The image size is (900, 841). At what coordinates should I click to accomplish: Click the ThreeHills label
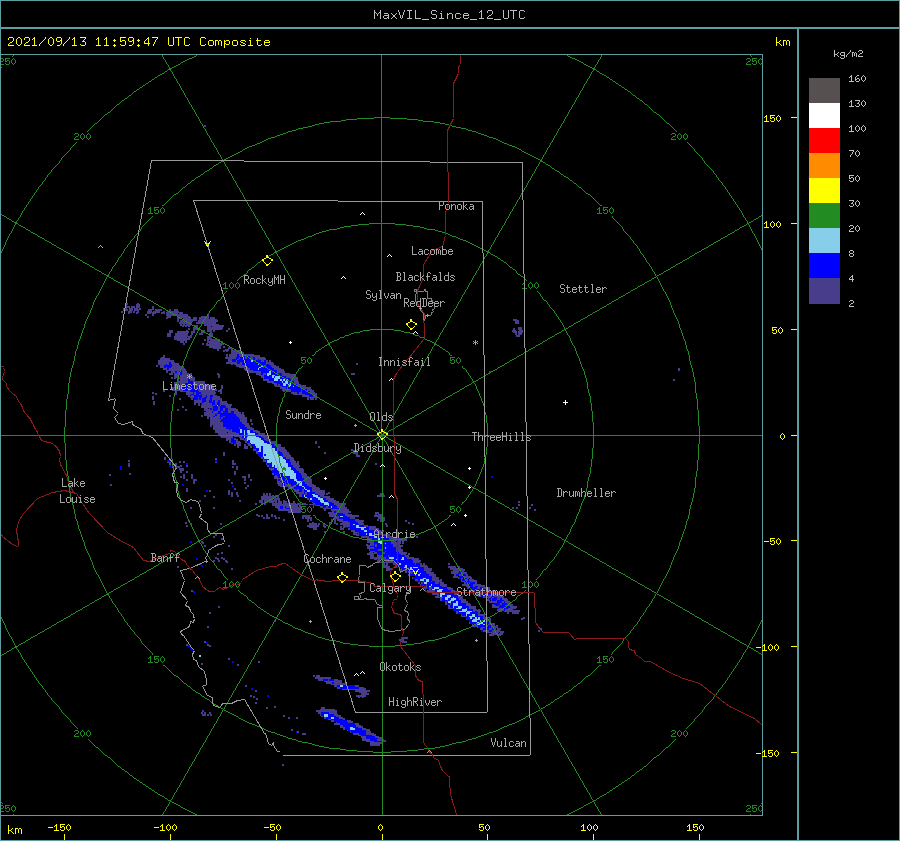(x=501, y=437)
